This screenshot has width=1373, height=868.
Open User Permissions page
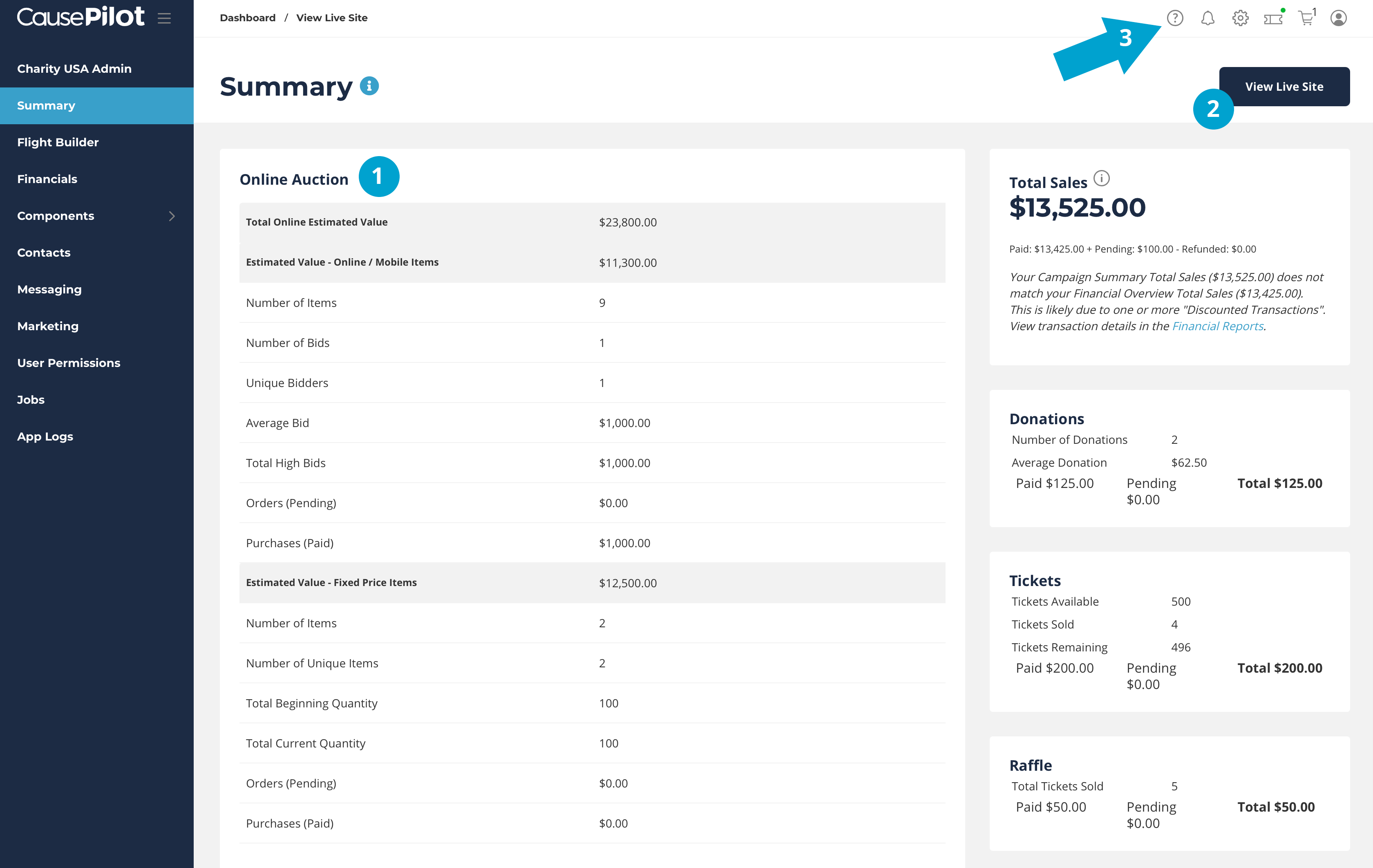68,363
